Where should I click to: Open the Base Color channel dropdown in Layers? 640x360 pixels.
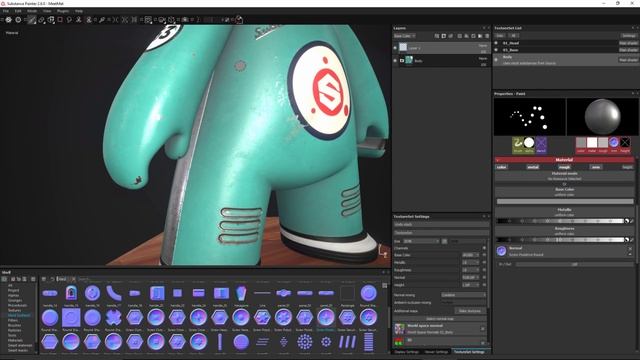tap(404, 36)
